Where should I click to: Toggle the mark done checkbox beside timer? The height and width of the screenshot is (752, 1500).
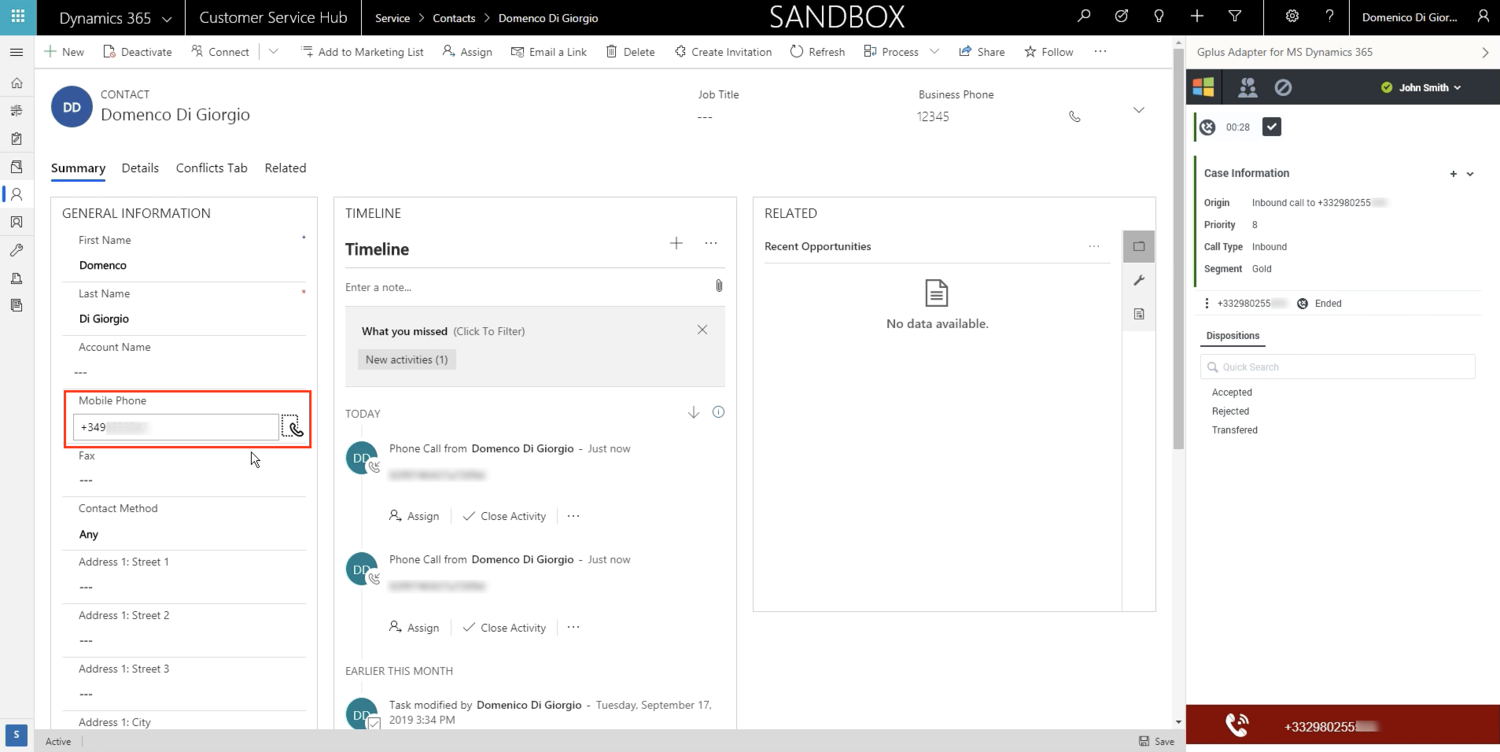[1272, 127]
